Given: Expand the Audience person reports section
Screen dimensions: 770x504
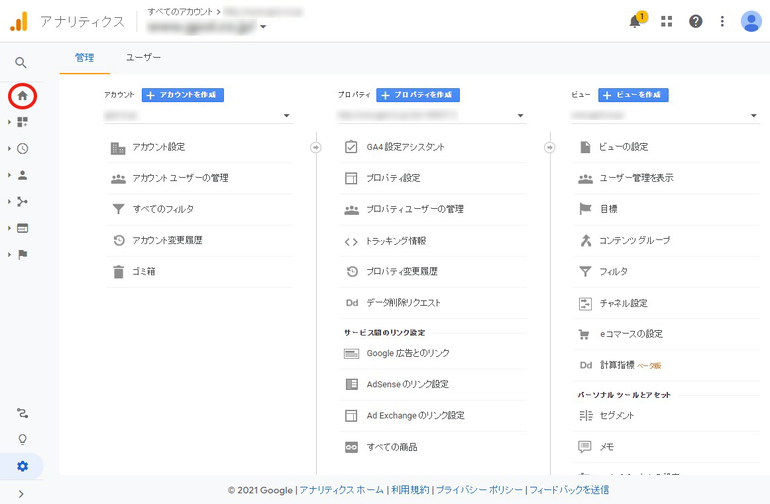Looking at the screenshot, I should tap(22, 175).
